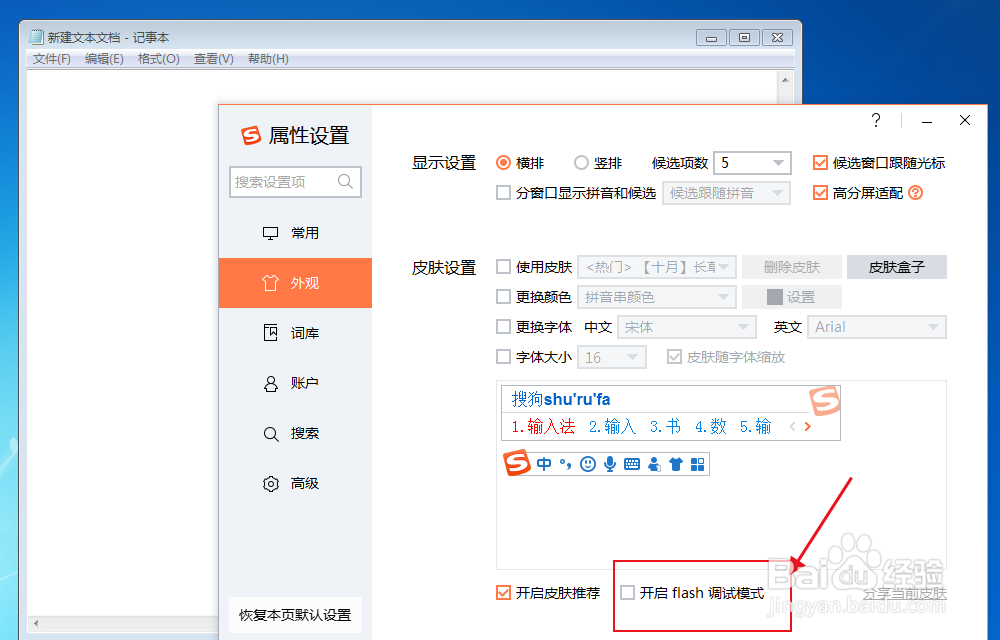Switch to the 词库 settings tab
1000x640 pixels.
click(x=295, y=333)
